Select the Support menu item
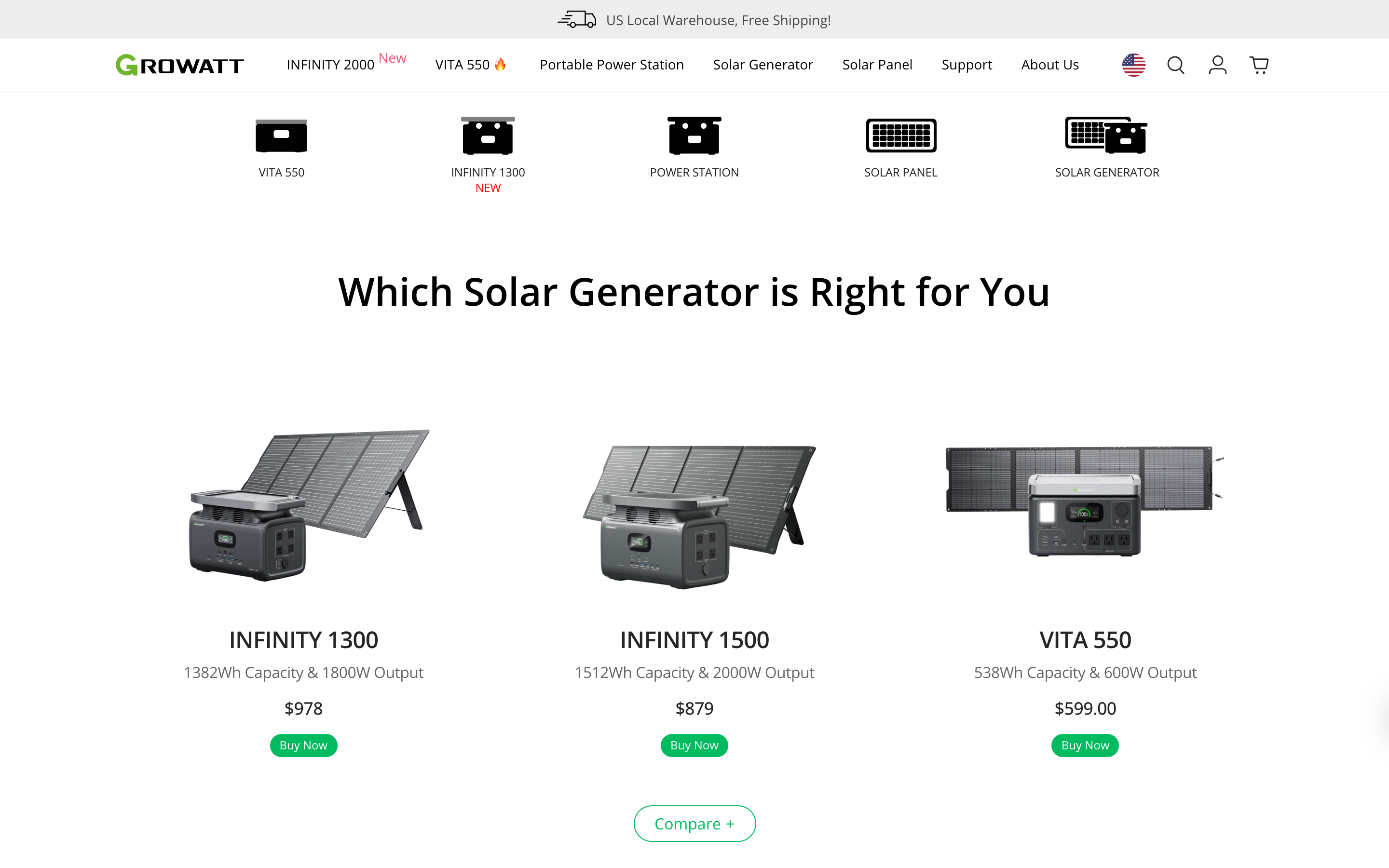Viewport: 1389px width, 868px height. (967, 65)
